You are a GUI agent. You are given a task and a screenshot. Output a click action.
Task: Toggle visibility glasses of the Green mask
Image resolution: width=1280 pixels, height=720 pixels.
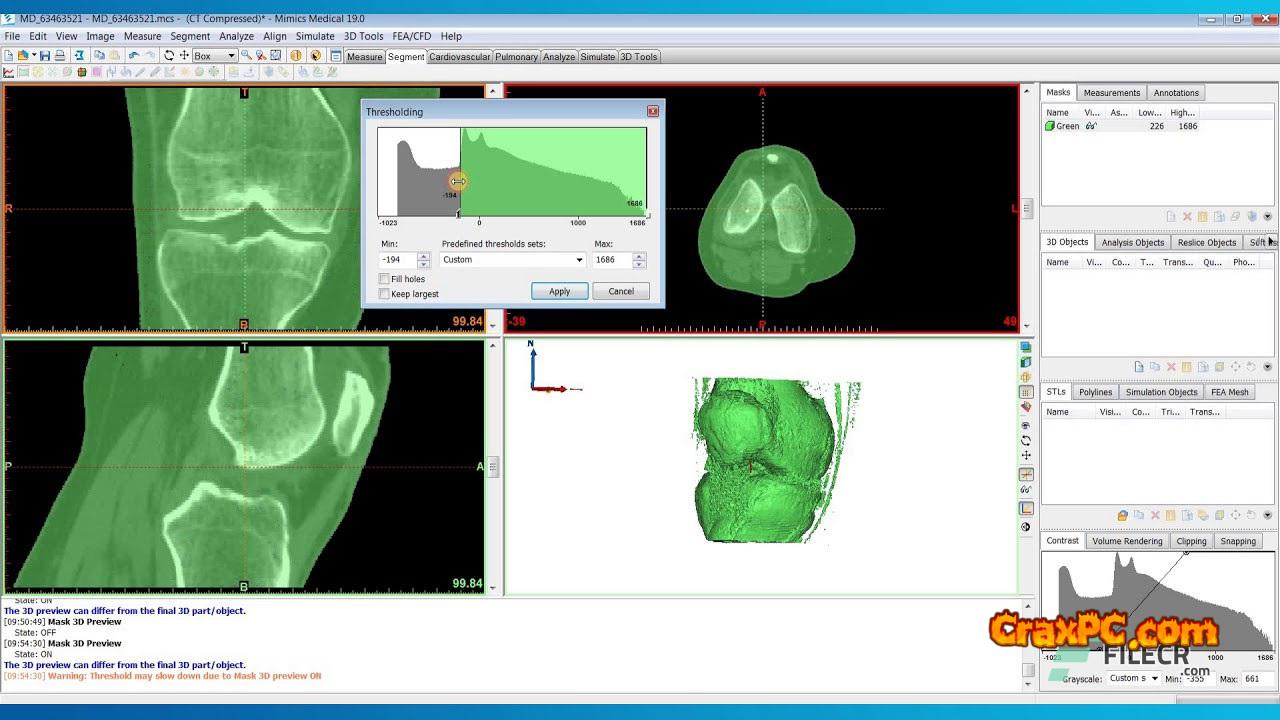pos(1091,126)
